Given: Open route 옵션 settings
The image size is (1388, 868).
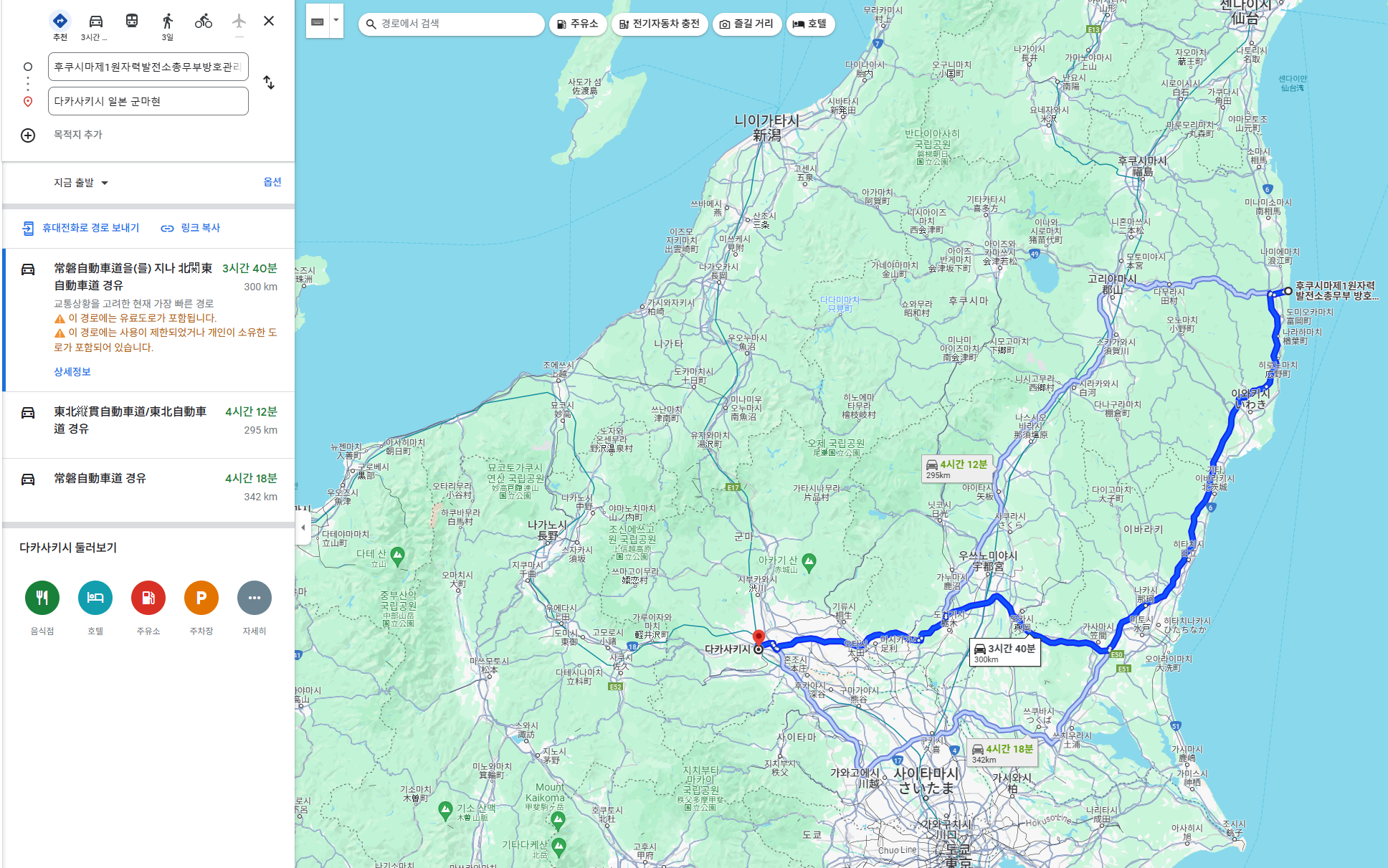Looking at the screenshot, I should pyautogui.click(x=272, y=182).
